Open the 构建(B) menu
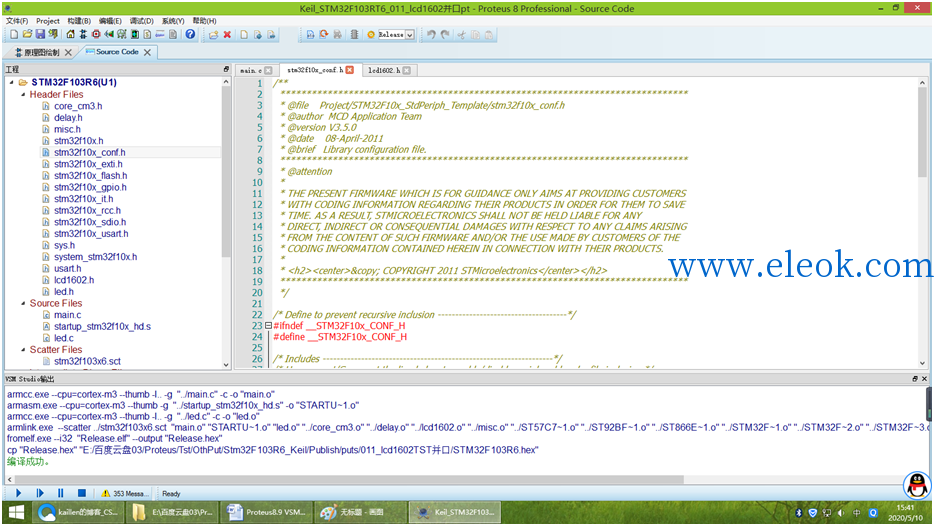Screen dimensions: 934x527 79,21
